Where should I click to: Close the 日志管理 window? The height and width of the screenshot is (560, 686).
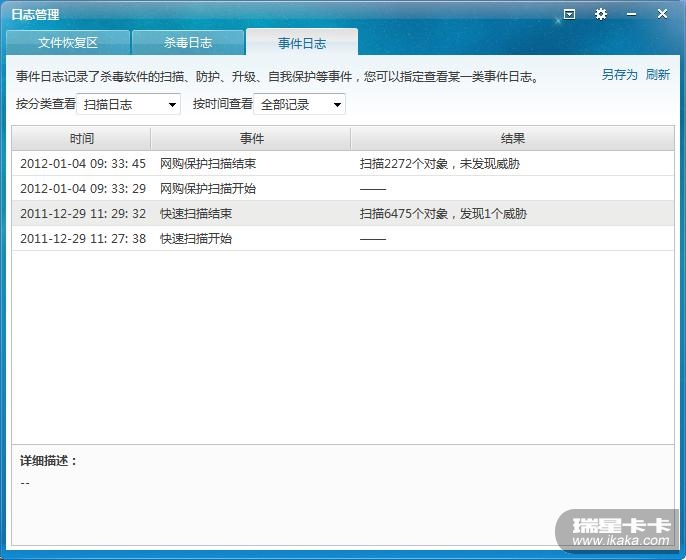coord(662,14)
